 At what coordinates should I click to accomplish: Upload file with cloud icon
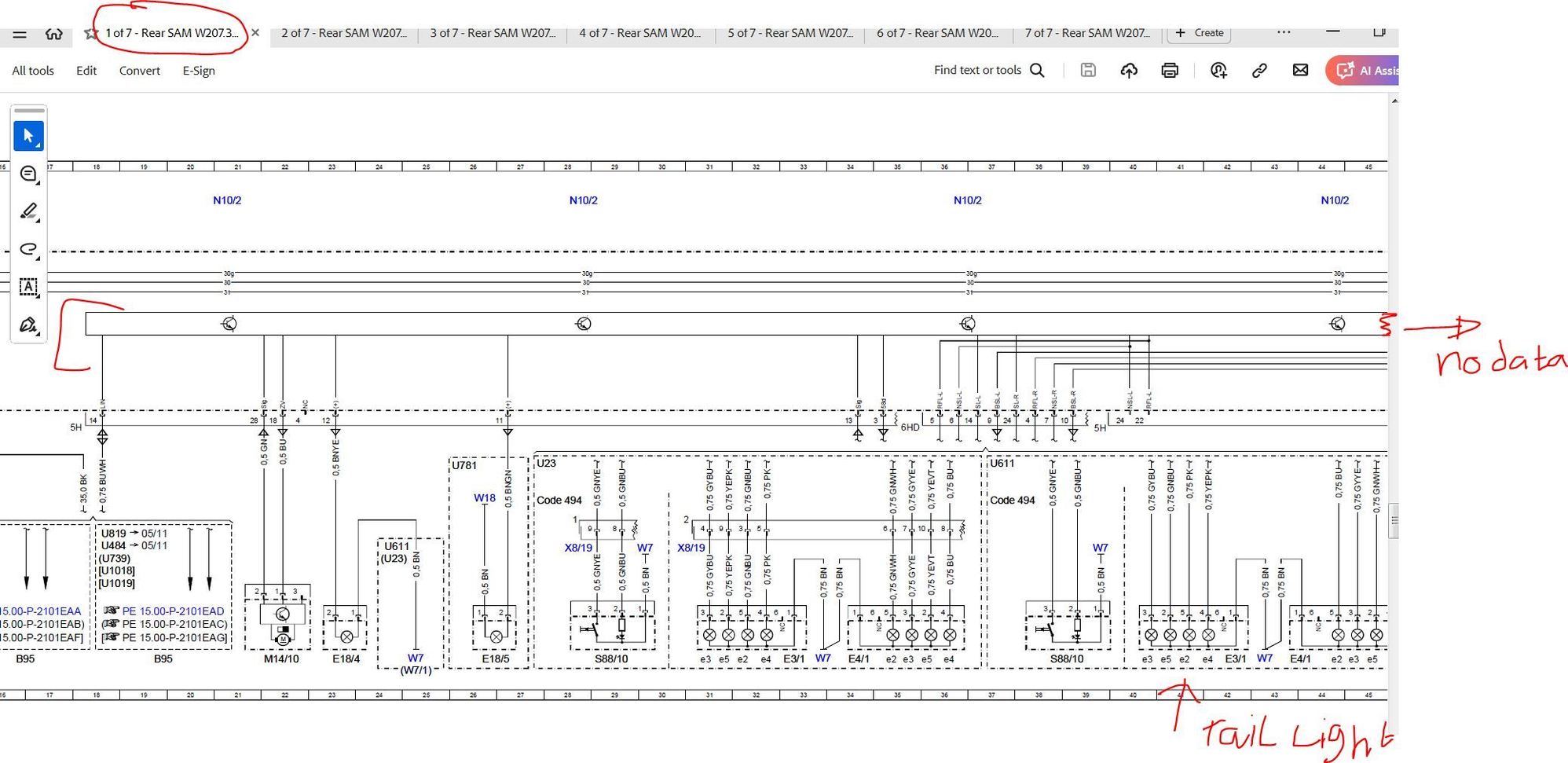click(1128, 71)
